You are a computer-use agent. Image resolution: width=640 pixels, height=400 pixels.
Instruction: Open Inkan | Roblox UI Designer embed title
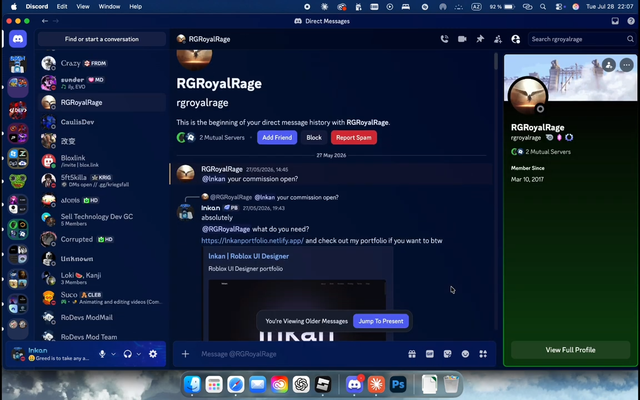[x=249, y=256]
